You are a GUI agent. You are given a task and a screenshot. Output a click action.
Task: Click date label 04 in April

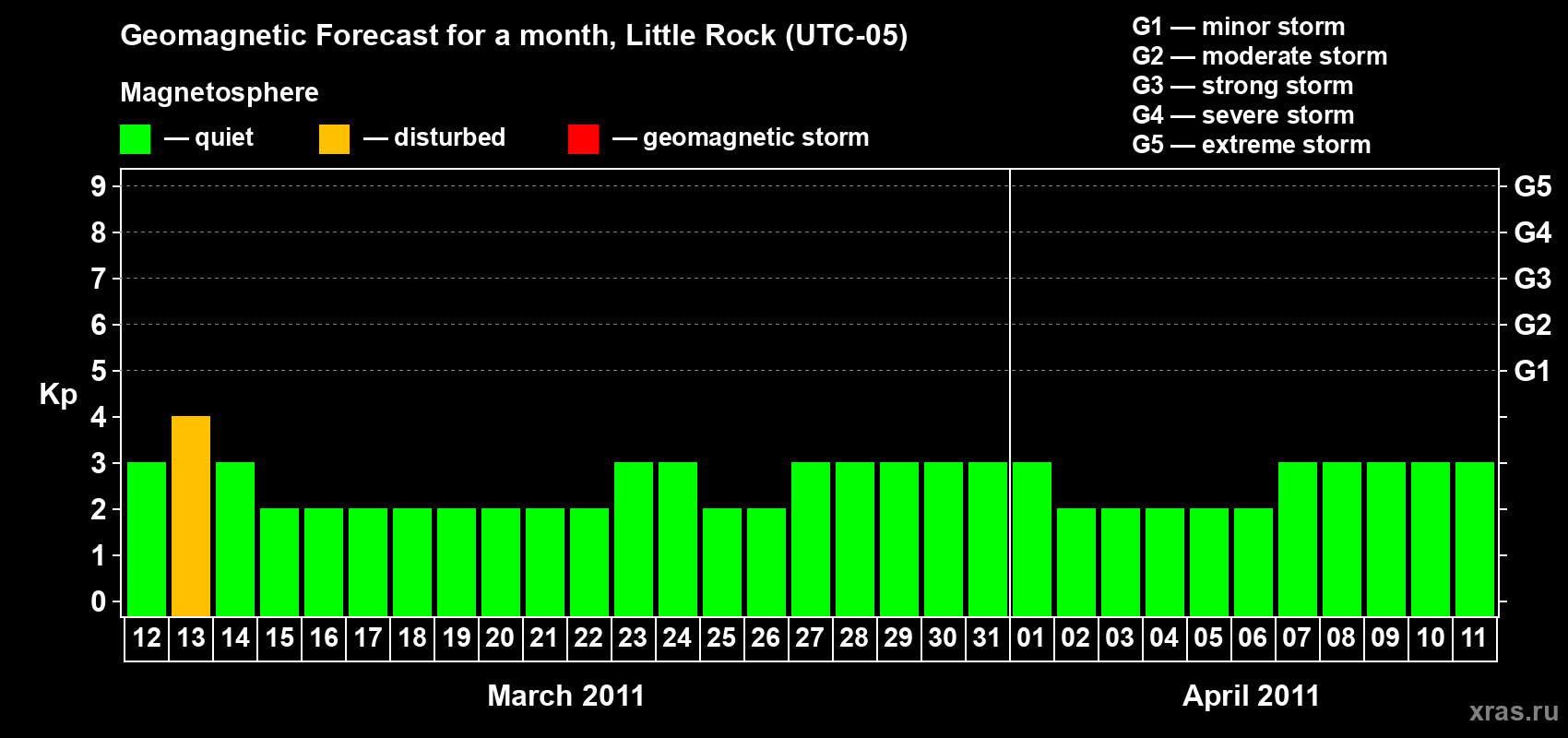pyautogui.click(x=1164, y=637)
